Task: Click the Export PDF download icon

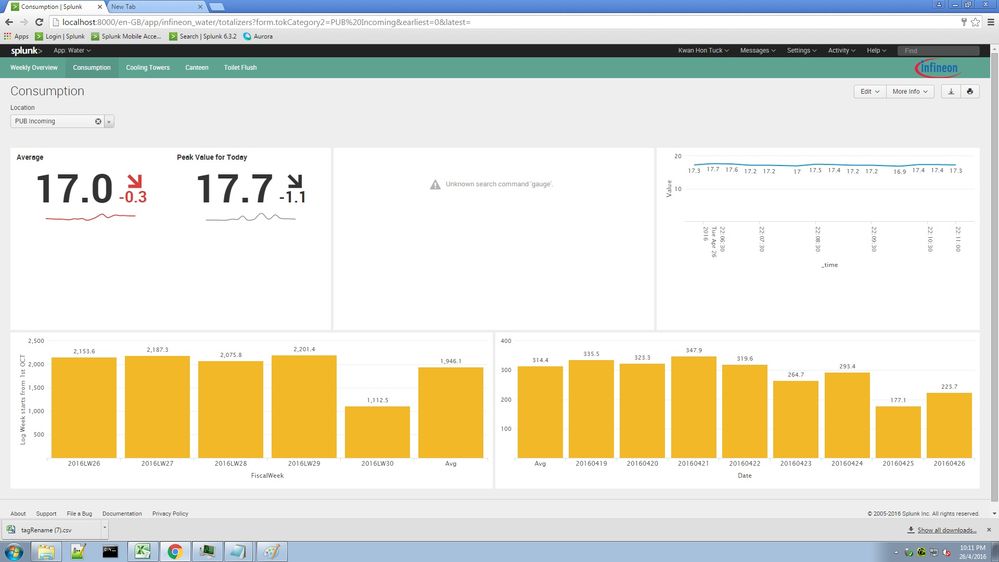Action: tap(951, 91)
